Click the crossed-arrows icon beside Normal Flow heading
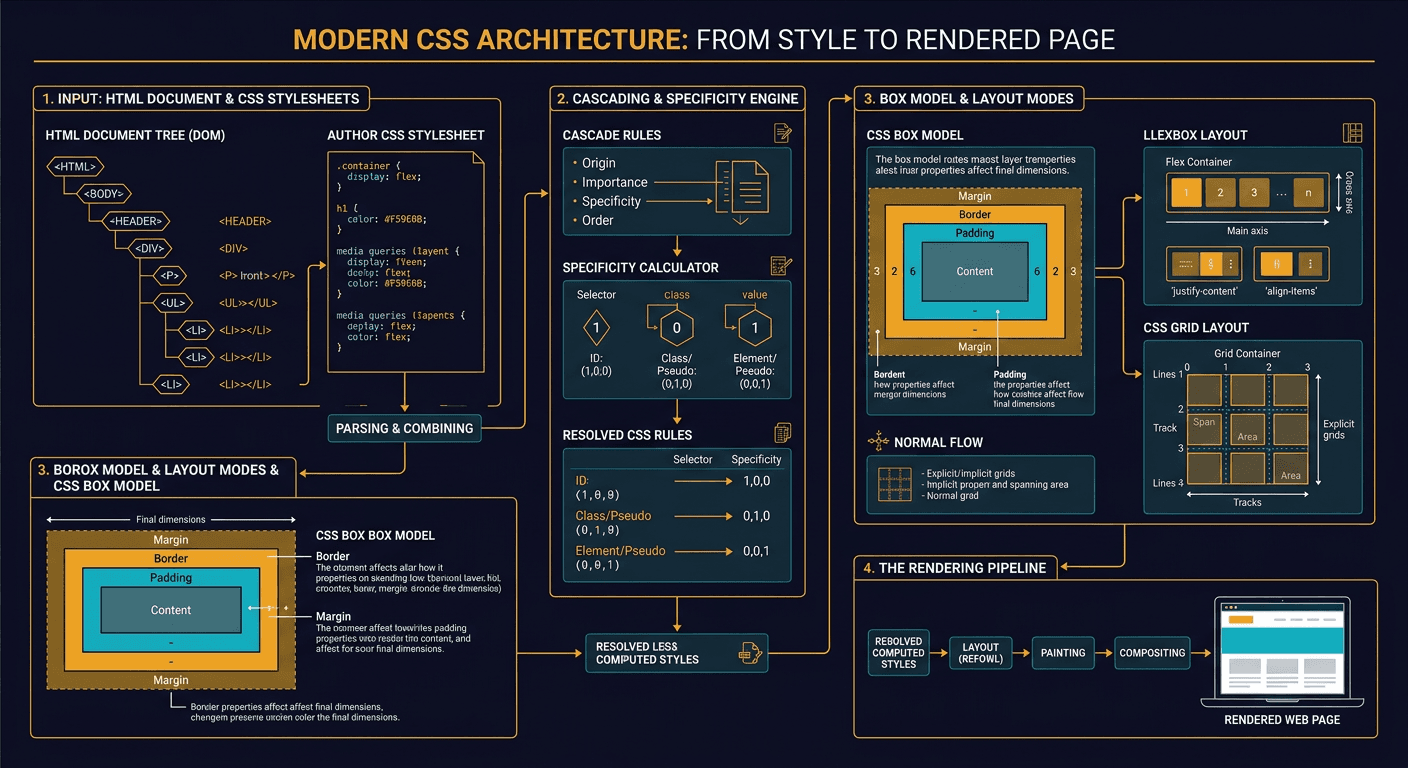The height and width of the screenshot is (768, 1408). pyautogui.click(x=880, y=441)
